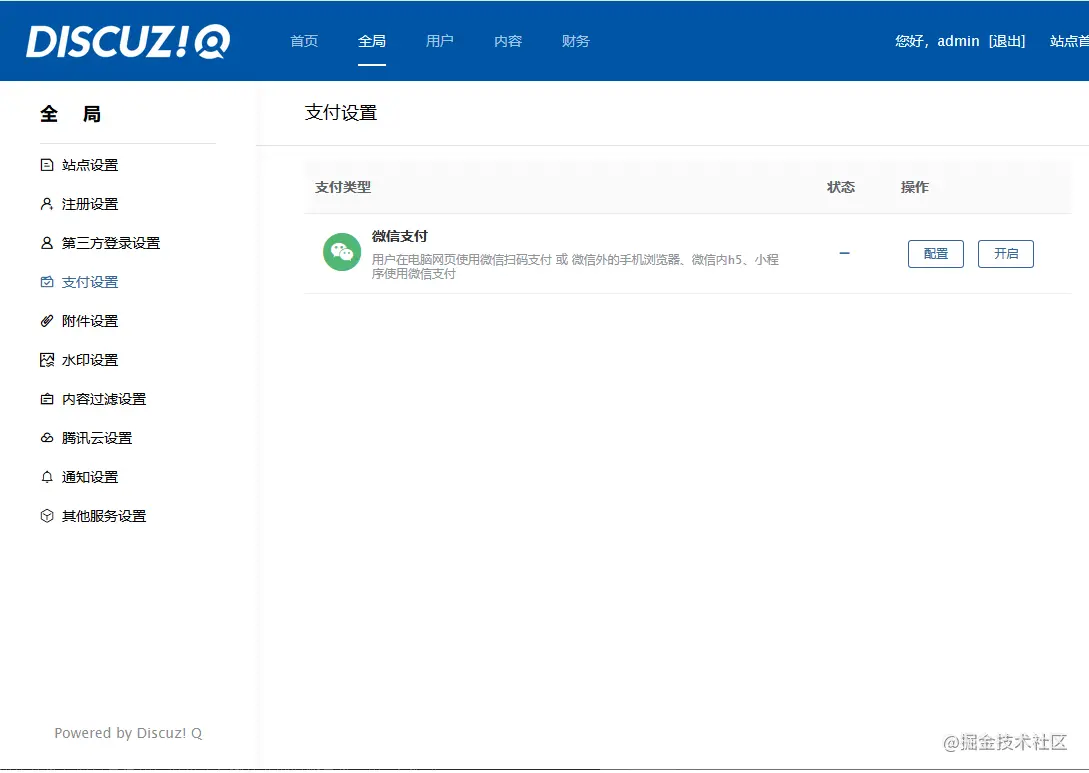
Task: Click the [退出] logout link
Action: [x=1007, y=41]
